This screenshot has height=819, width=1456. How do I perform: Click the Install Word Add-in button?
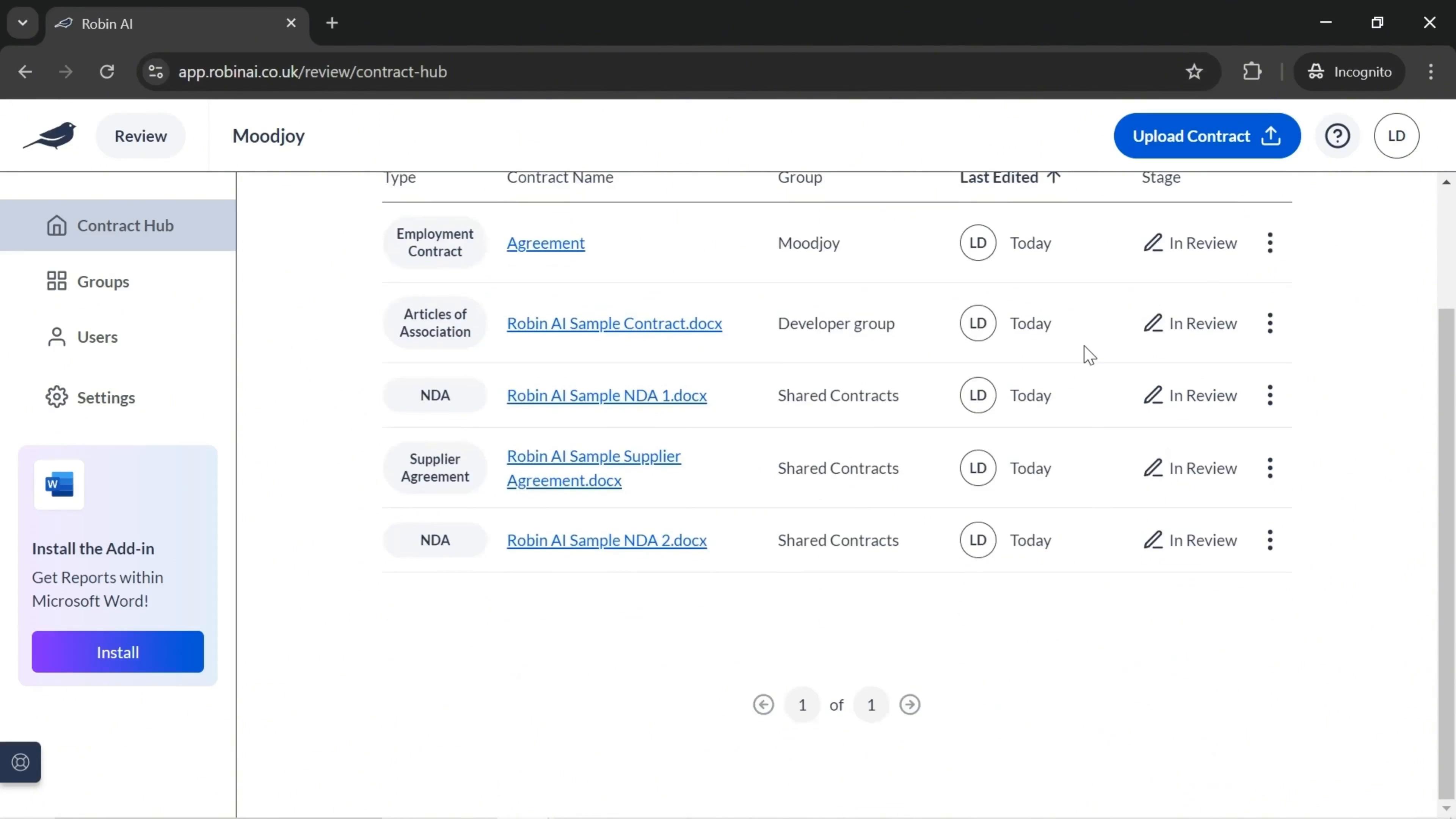(118, 652)
